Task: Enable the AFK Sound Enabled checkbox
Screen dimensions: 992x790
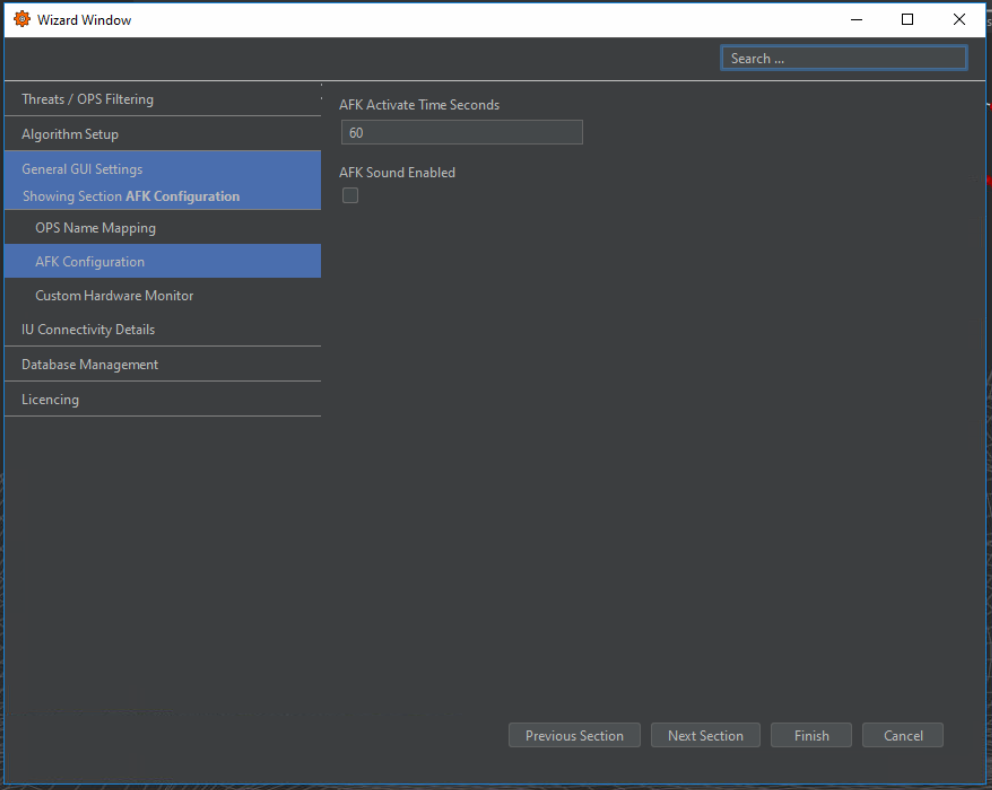Action: click(x=350, y=196)
